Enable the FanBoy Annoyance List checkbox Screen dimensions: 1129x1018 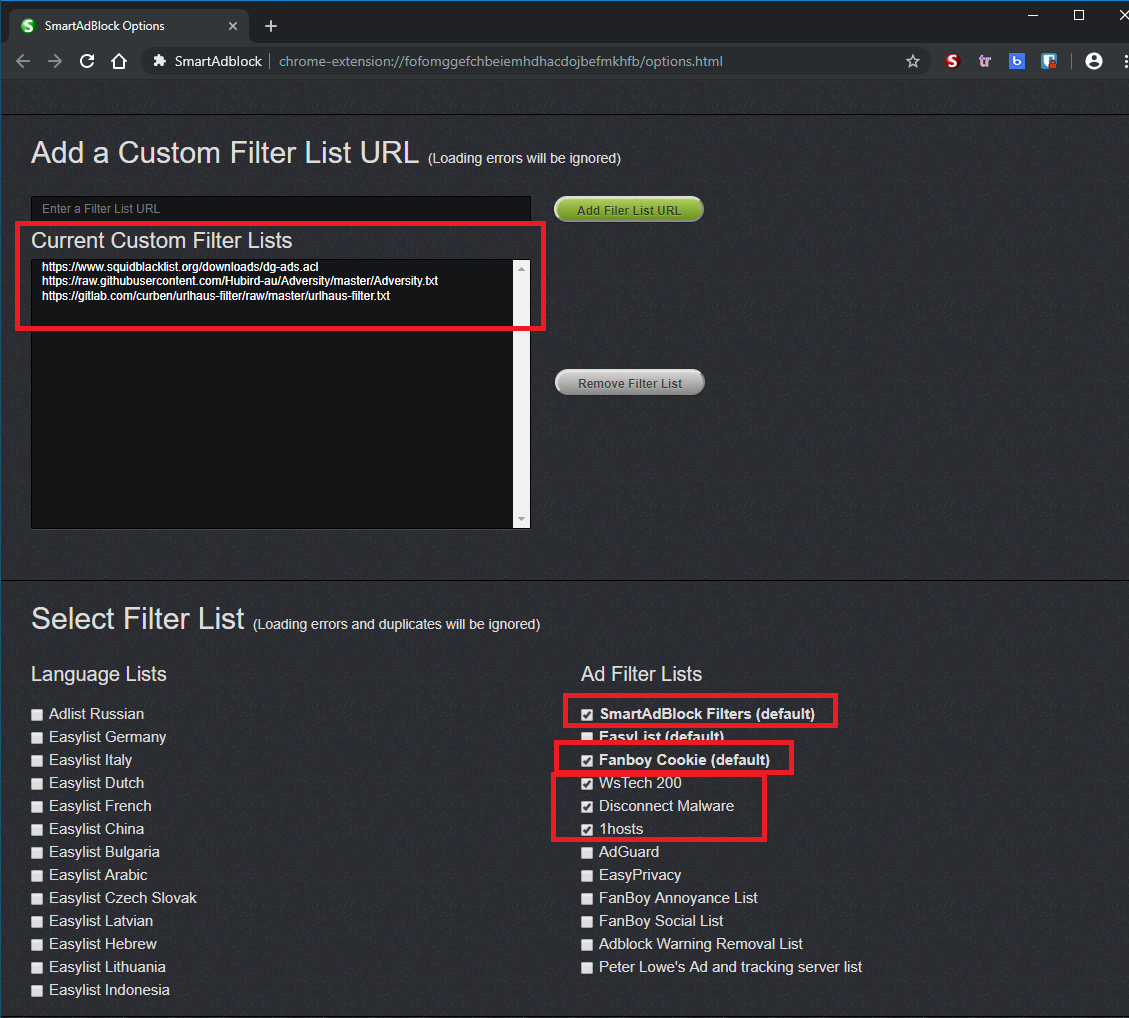(x=587, y=899)
